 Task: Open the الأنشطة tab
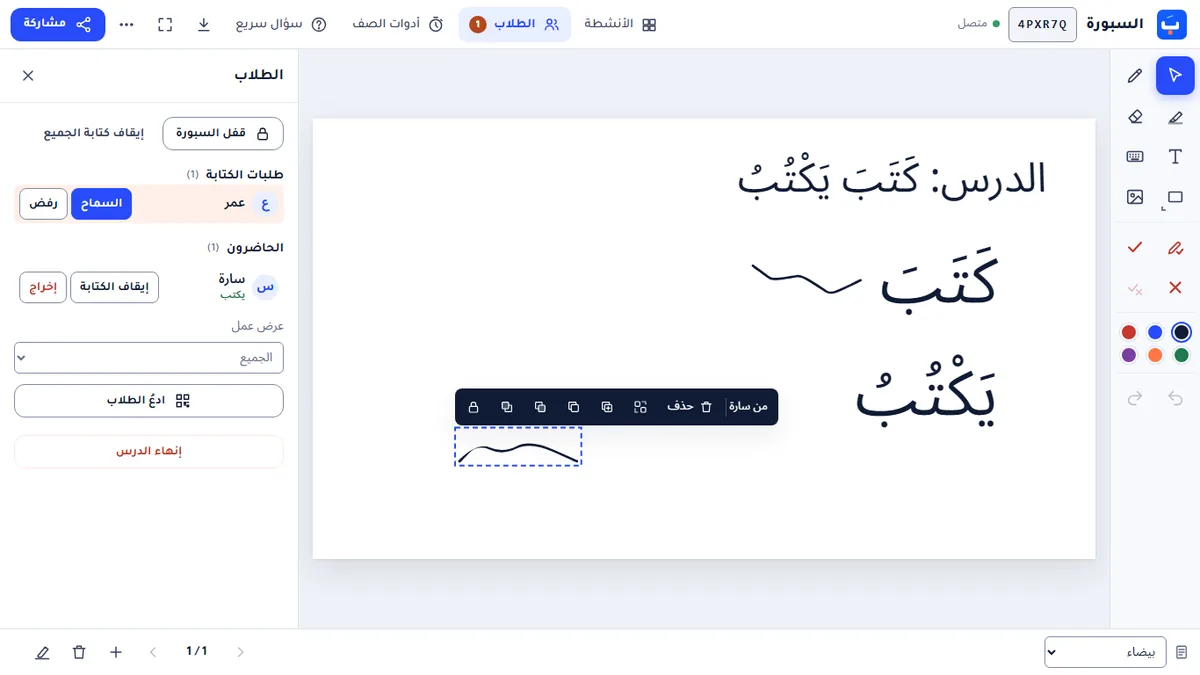620,24
